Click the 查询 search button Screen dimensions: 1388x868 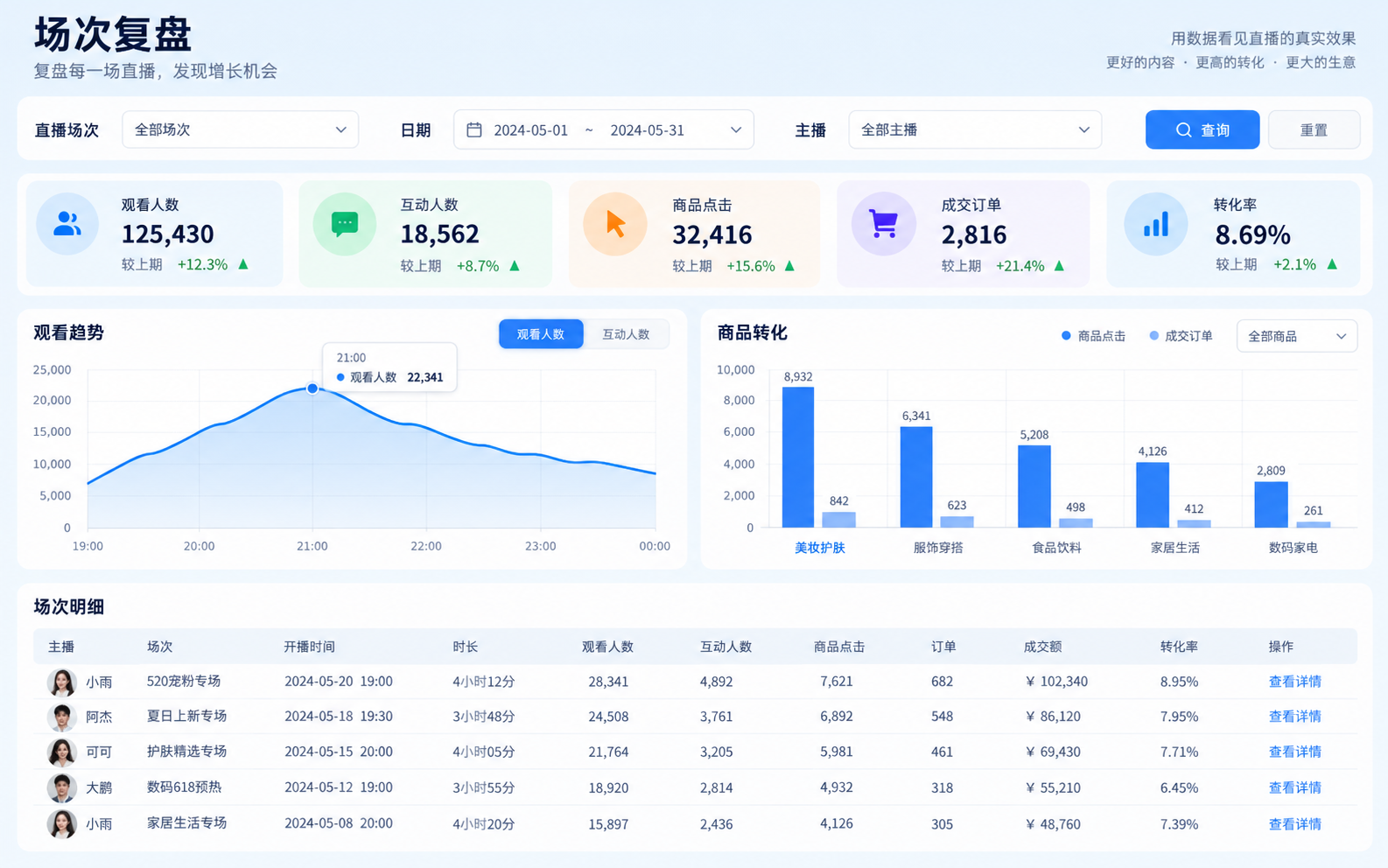click(1202, 129)
